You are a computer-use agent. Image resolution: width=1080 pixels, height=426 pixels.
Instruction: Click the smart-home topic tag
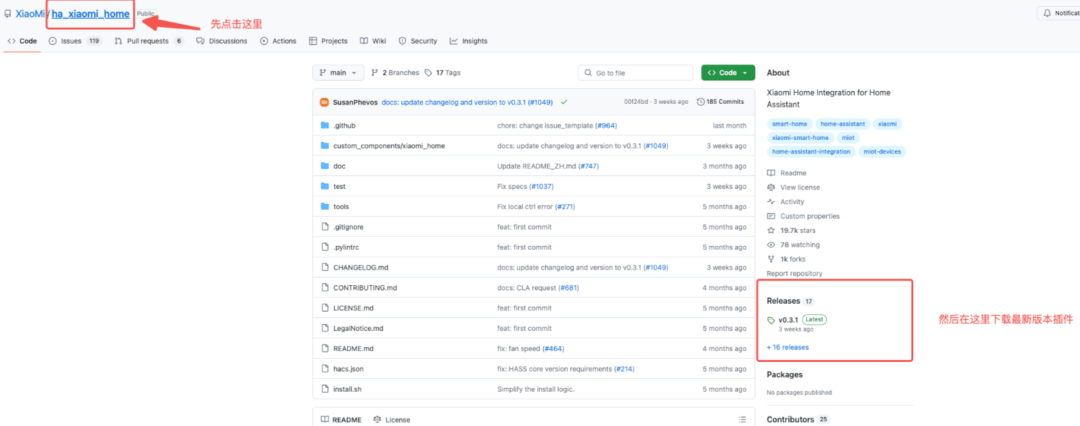click(x=789, y=124)
